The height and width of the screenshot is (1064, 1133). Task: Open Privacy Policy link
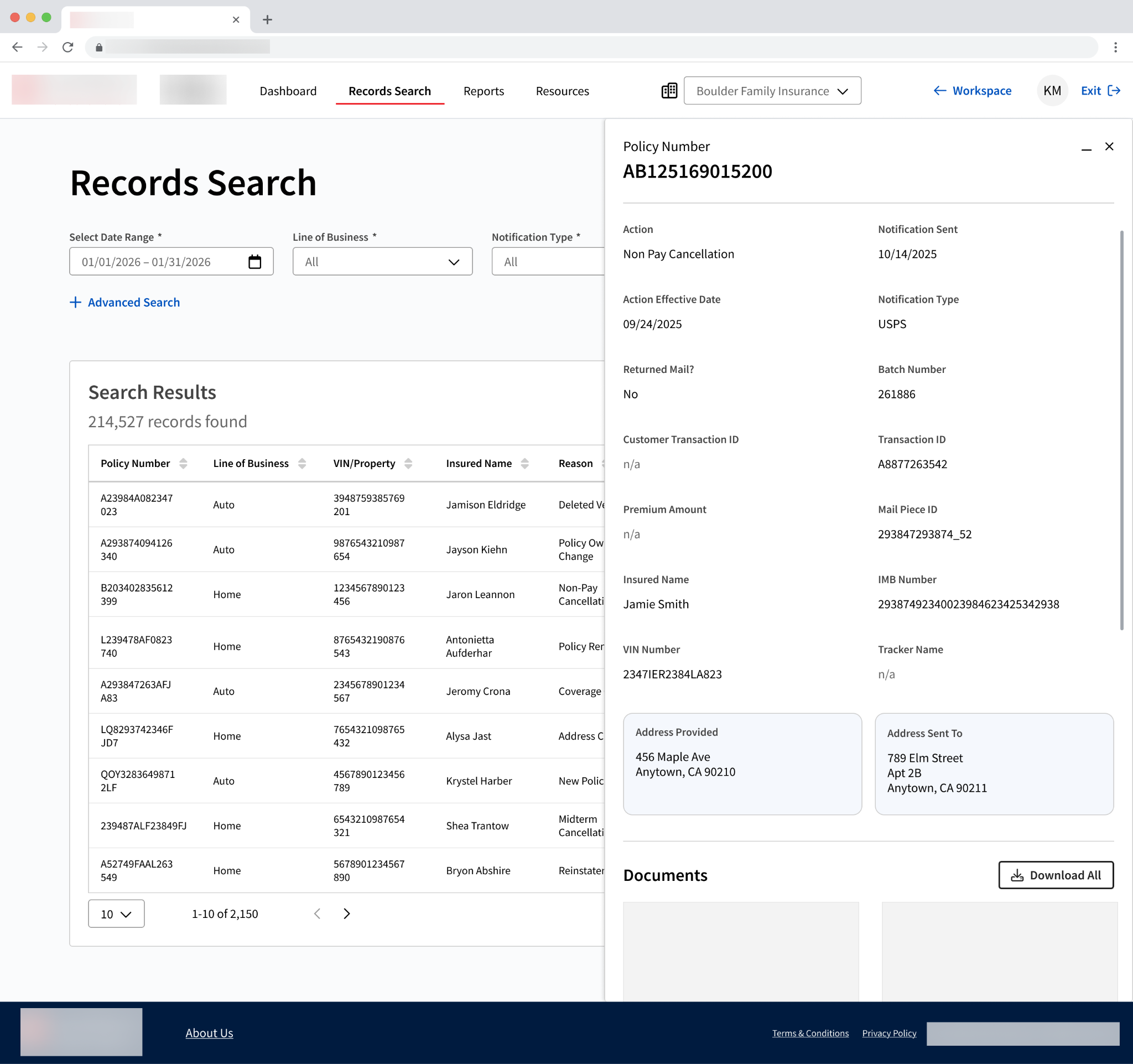click(889, 1033)
